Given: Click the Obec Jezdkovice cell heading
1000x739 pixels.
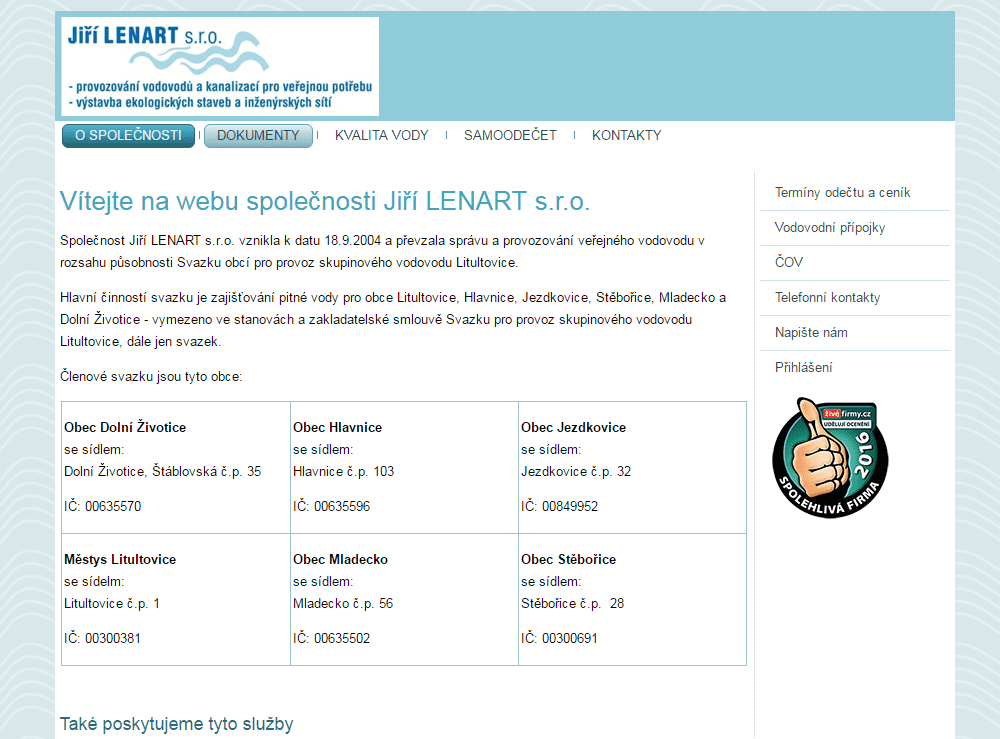Looking at the screenshot, I should click(x=573, y=427).
